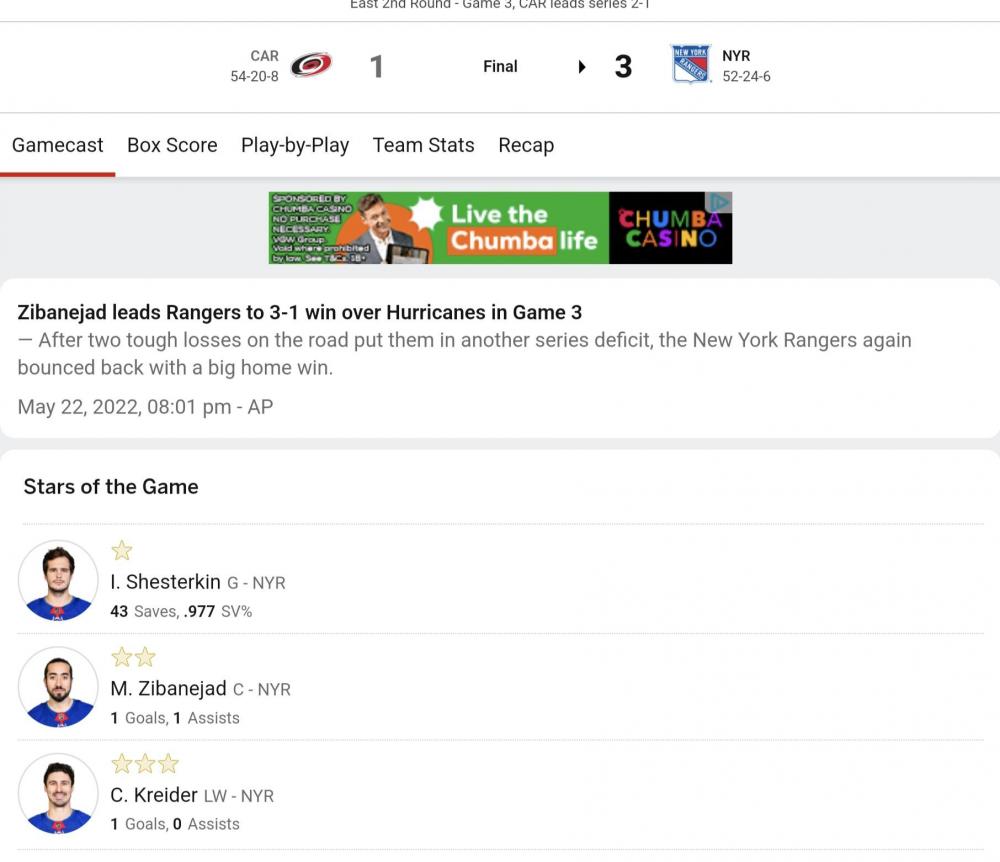Click the CAR team abbreviation

[264, 56]
